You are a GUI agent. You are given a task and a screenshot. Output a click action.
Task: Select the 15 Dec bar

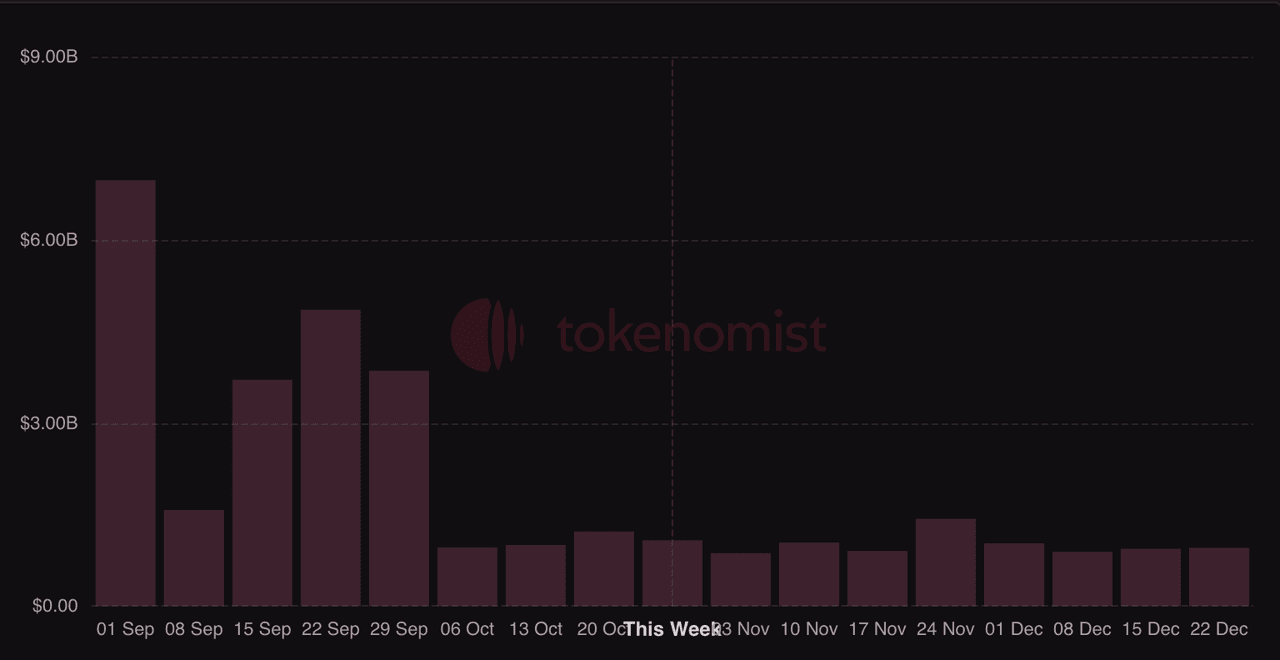1150,577
